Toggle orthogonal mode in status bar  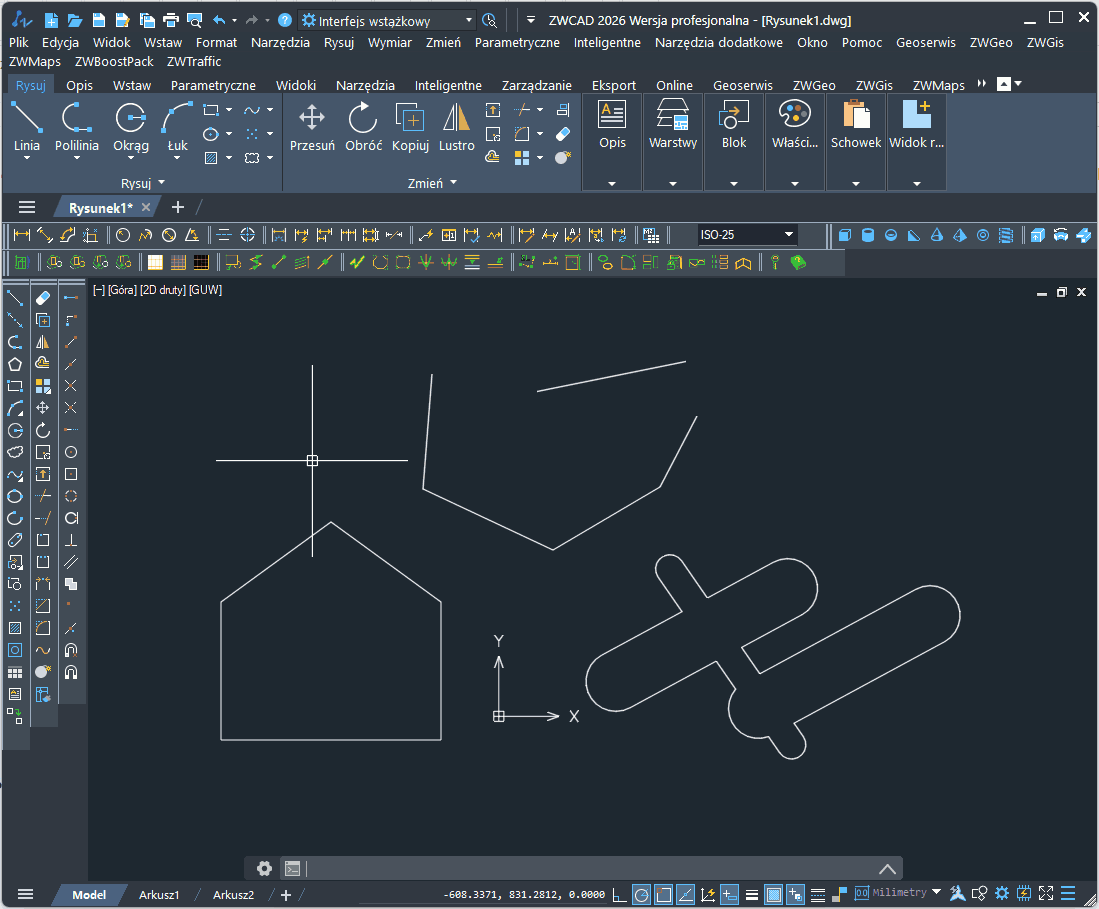pyautogui.click(x=619, y=894)
